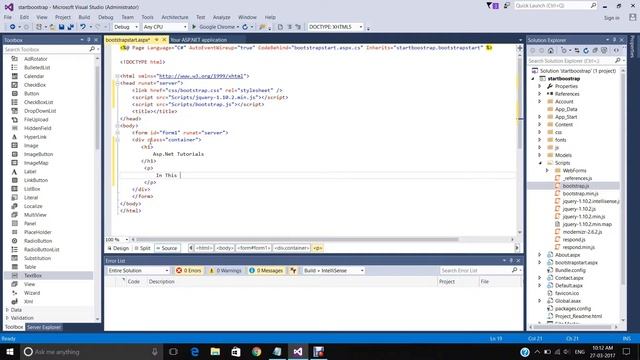
Task: Click the Description column header
Action: point(162,282)
